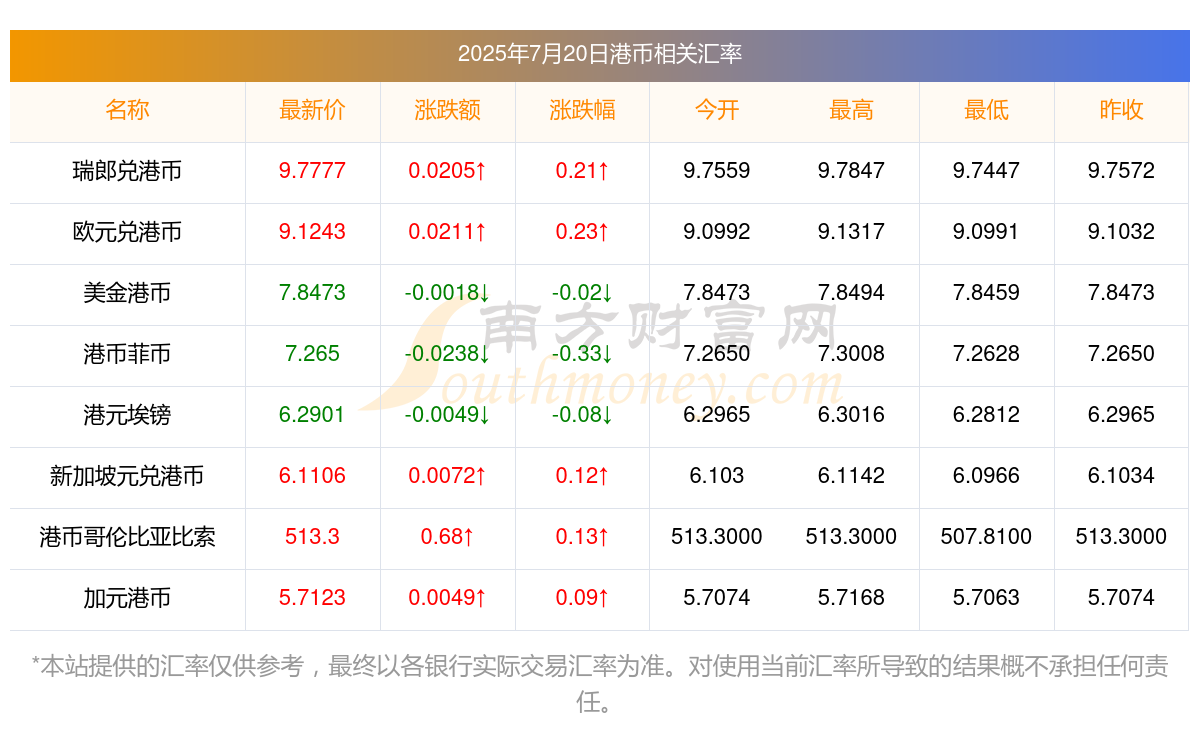Screen dimensions: 1200x733
Task: Select the 今开 column header
Action: point(717,110)
